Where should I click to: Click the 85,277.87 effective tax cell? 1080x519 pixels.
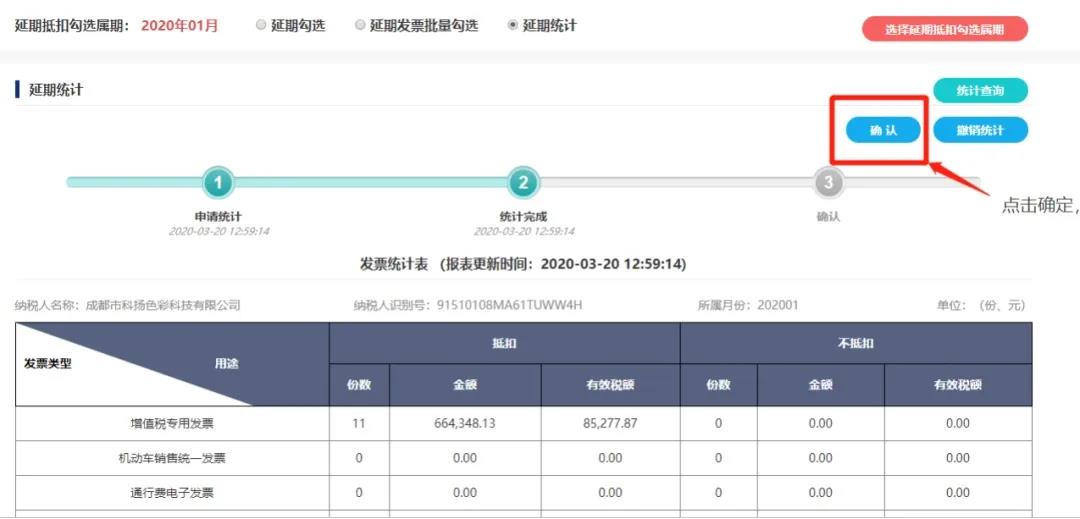click(610, 423)
